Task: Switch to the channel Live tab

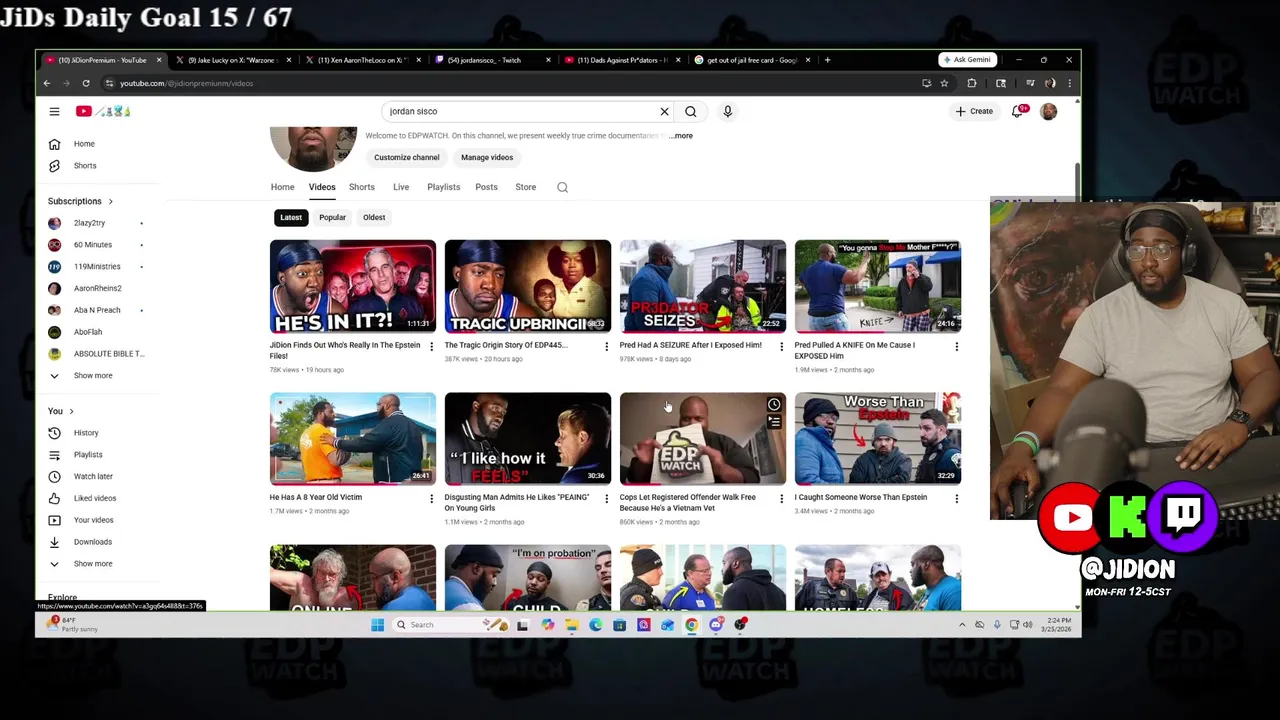Action: [x=401, y=187]
